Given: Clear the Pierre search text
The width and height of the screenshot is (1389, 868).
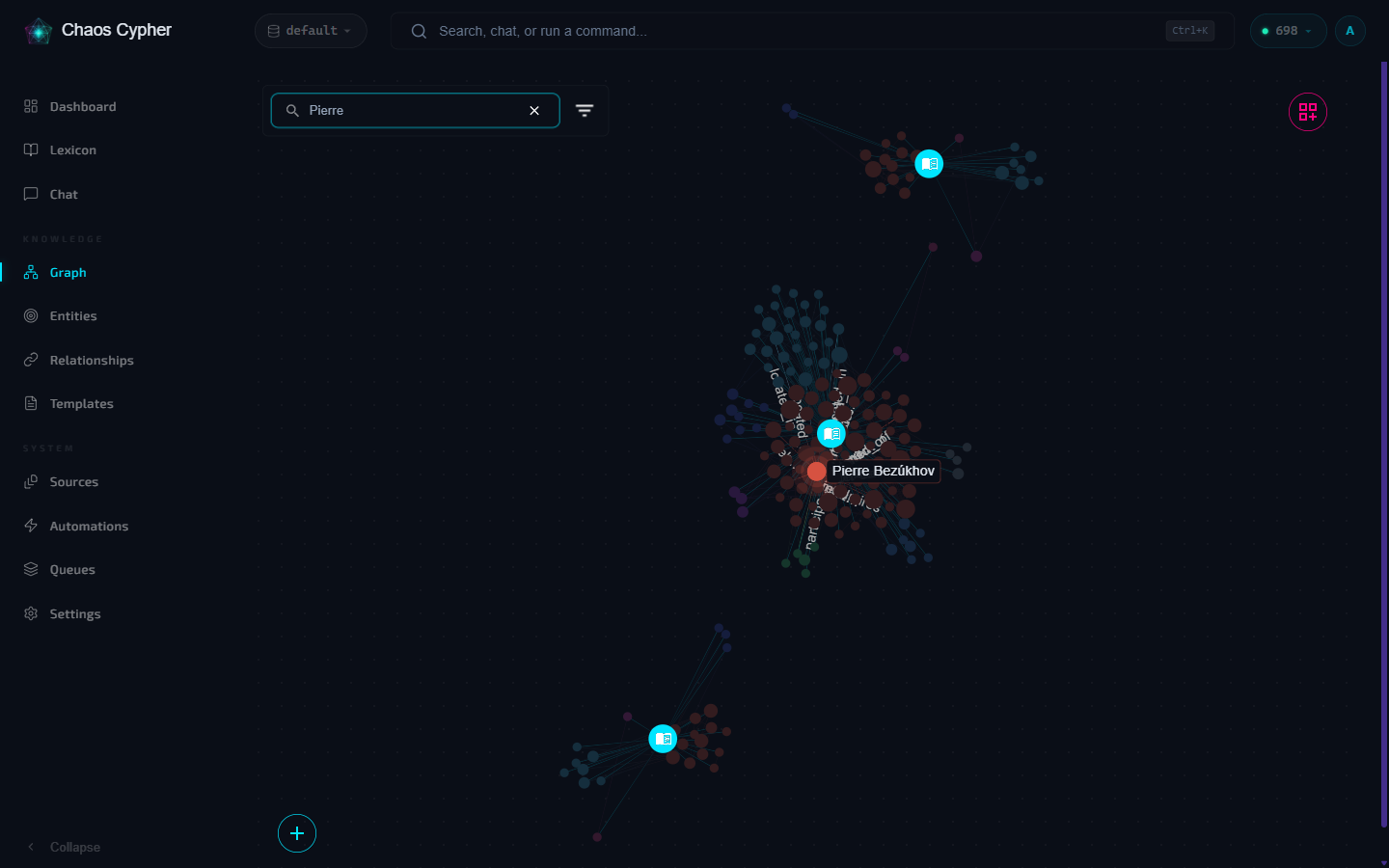Looking at the screenshot, I should [534, 111].
